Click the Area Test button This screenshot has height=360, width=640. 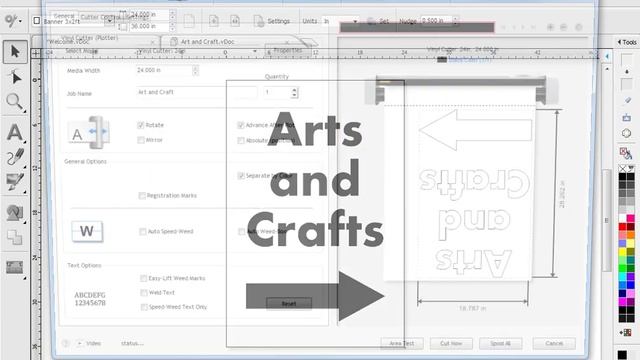coord(402,344)
